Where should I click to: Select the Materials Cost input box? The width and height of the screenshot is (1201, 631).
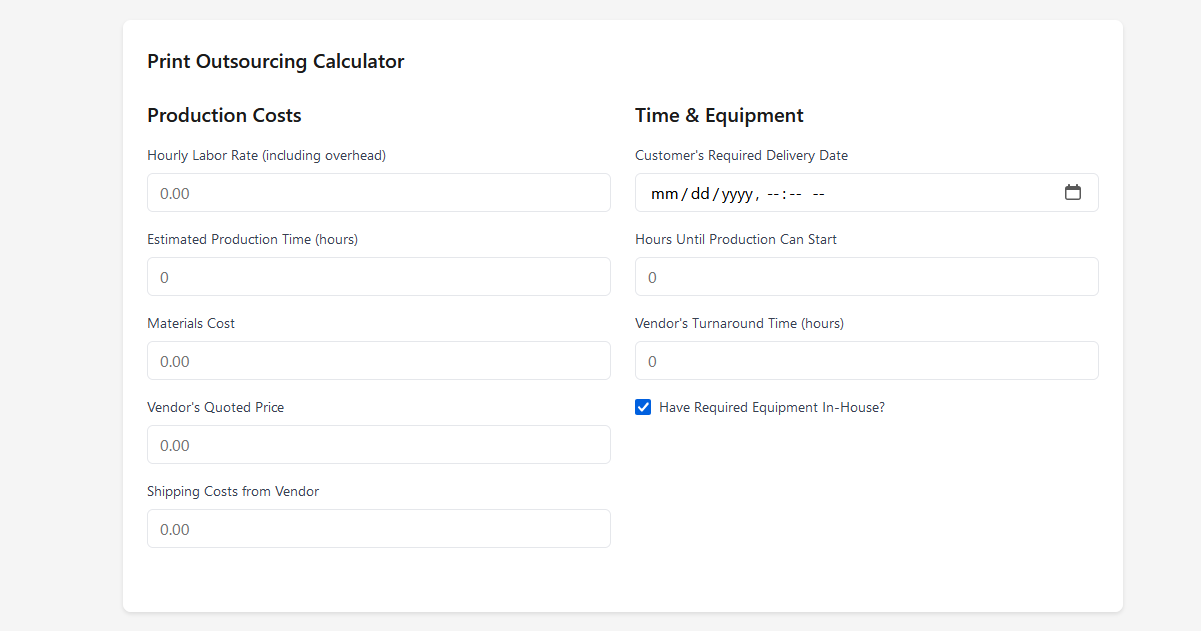378,361
